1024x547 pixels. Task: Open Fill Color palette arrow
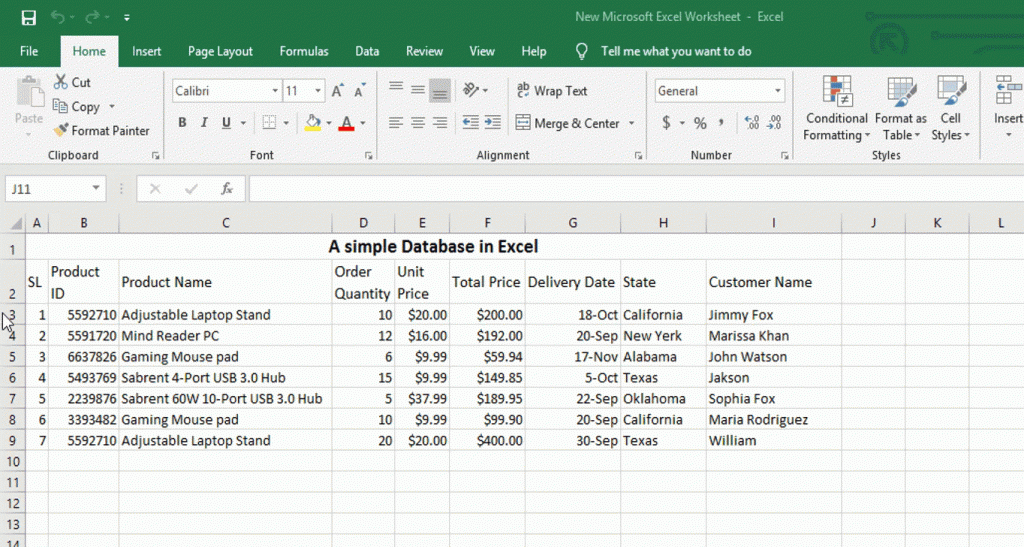pyautogui.click(x=328, y=123)
